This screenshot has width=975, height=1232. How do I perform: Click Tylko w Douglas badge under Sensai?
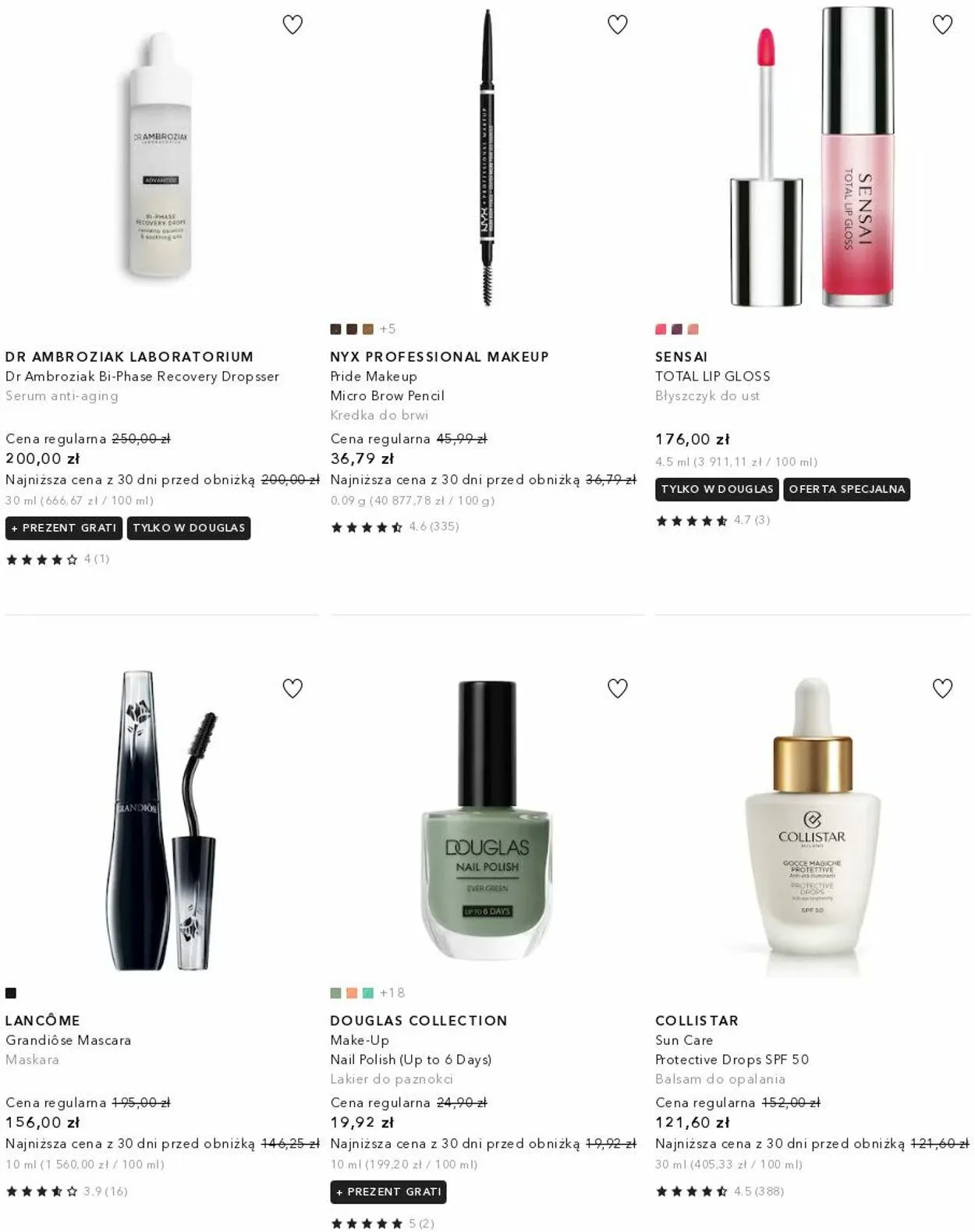tap(718, 490)
